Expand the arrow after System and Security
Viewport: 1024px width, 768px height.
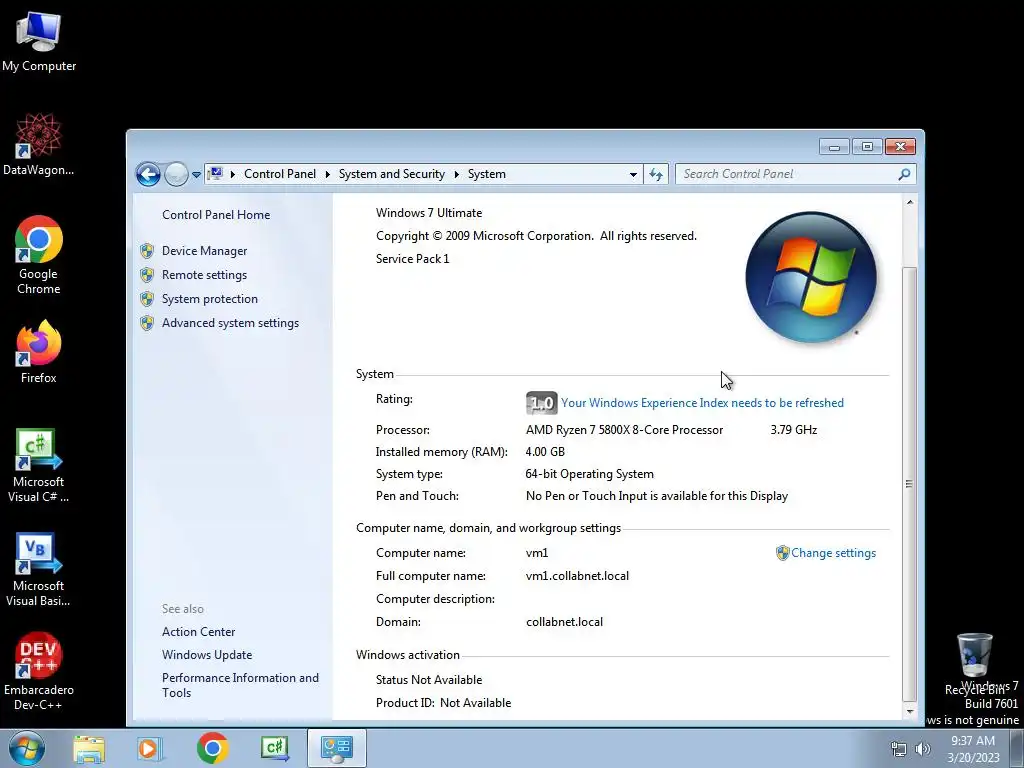[x=456, y=174]
